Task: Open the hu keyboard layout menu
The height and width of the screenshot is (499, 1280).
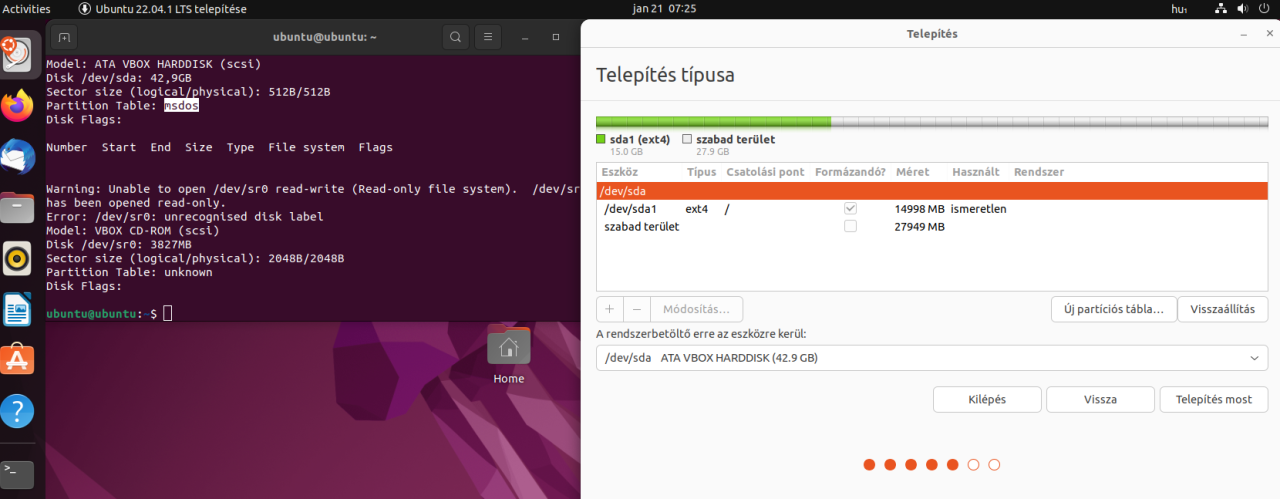Action: 1181,8
